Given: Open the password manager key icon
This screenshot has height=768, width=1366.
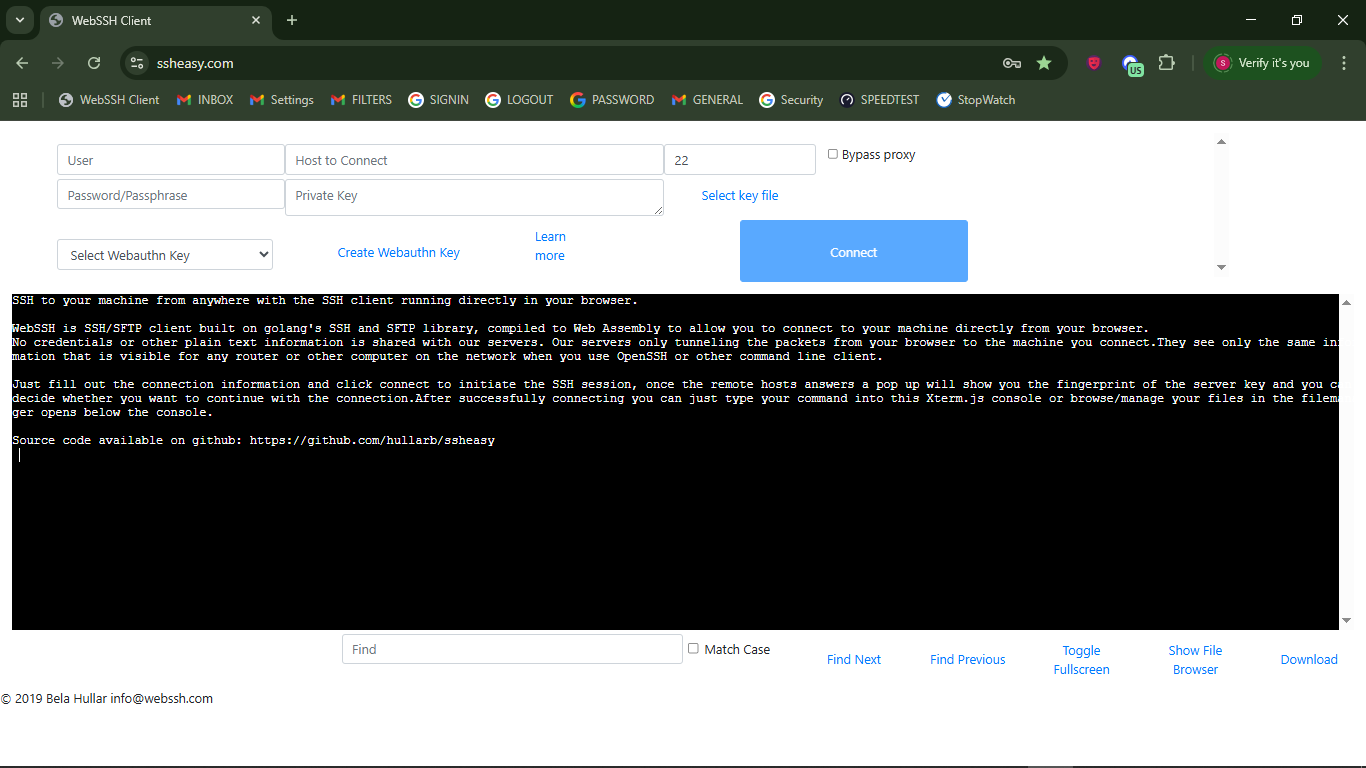Looking at the screenshot, I should [x=1012, y=63].
